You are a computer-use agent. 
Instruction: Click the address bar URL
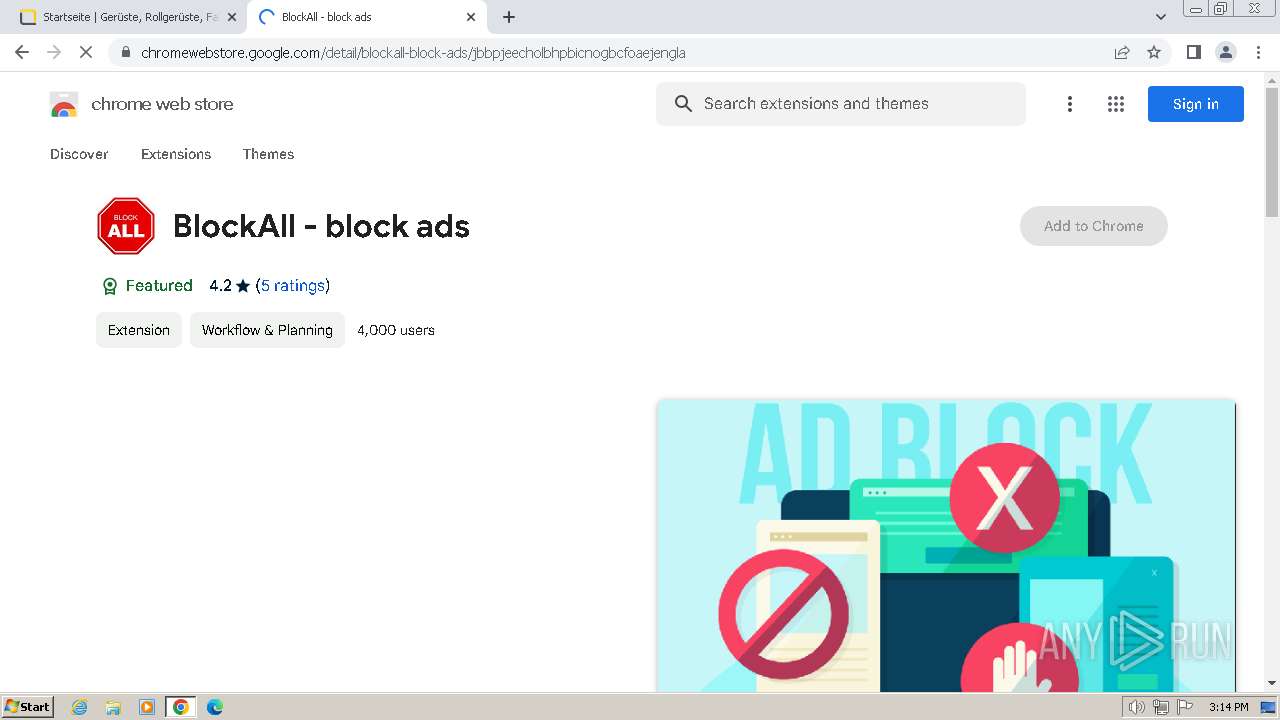click(x=413, y=53)
